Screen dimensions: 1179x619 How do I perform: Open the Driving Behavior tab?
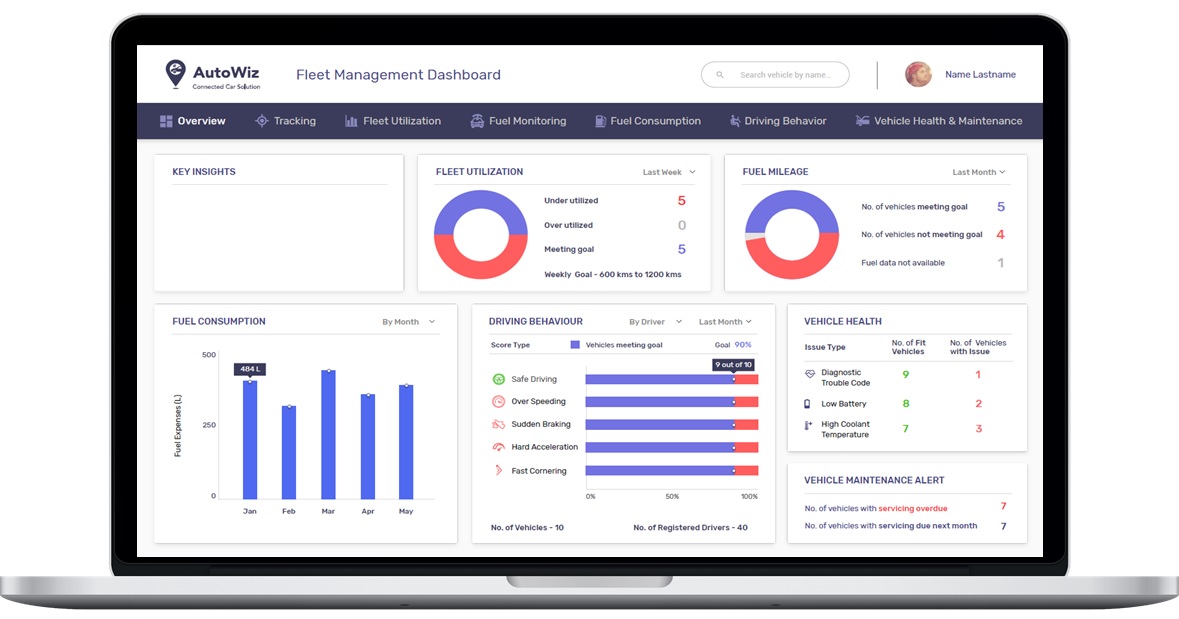778,121
